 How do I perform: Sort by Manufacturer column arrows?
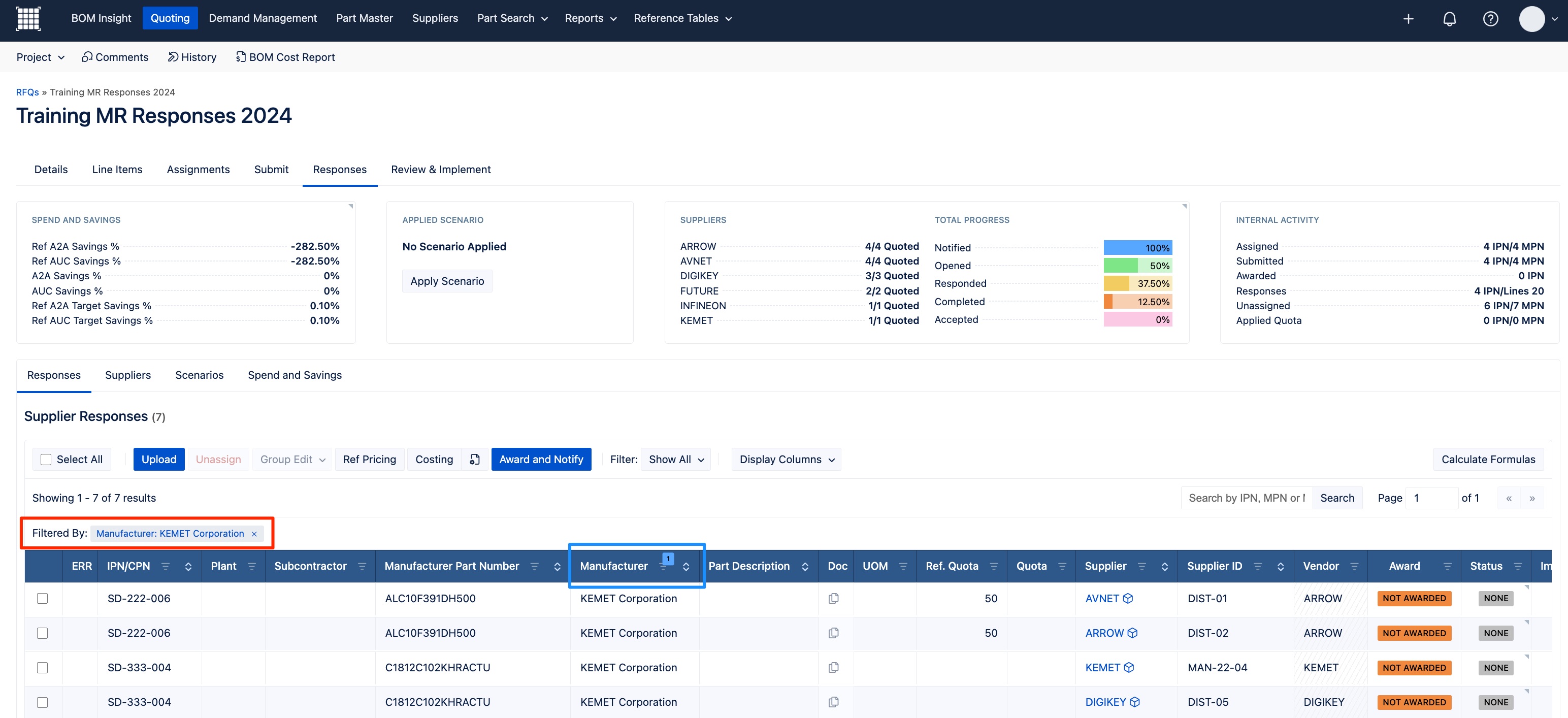[x=686, y=567]
